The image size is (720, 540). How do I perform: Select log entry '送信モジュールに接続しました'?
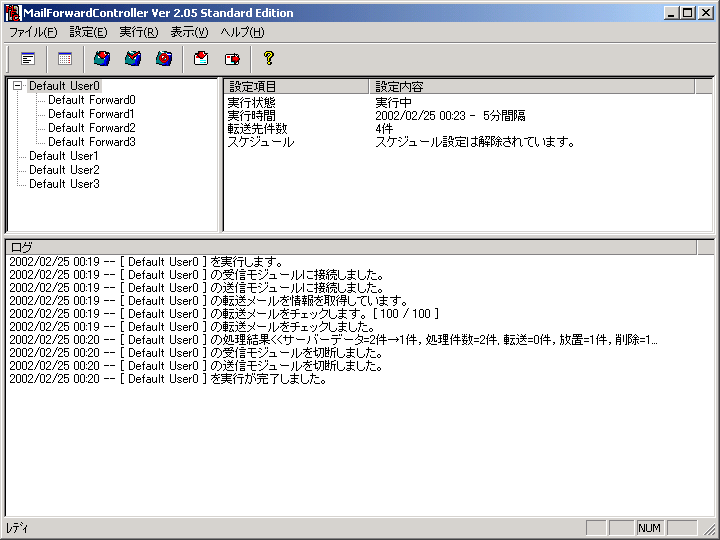pyautogui.click(x=197, y=287)
